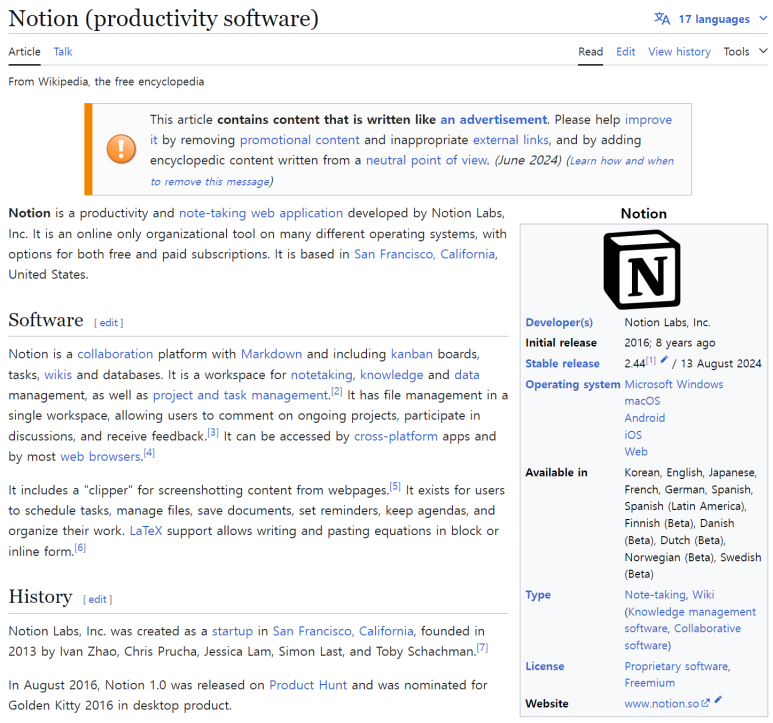Edit the Software section
The height and width of the screenshot is (723, 773).
[x=108, y=323]
